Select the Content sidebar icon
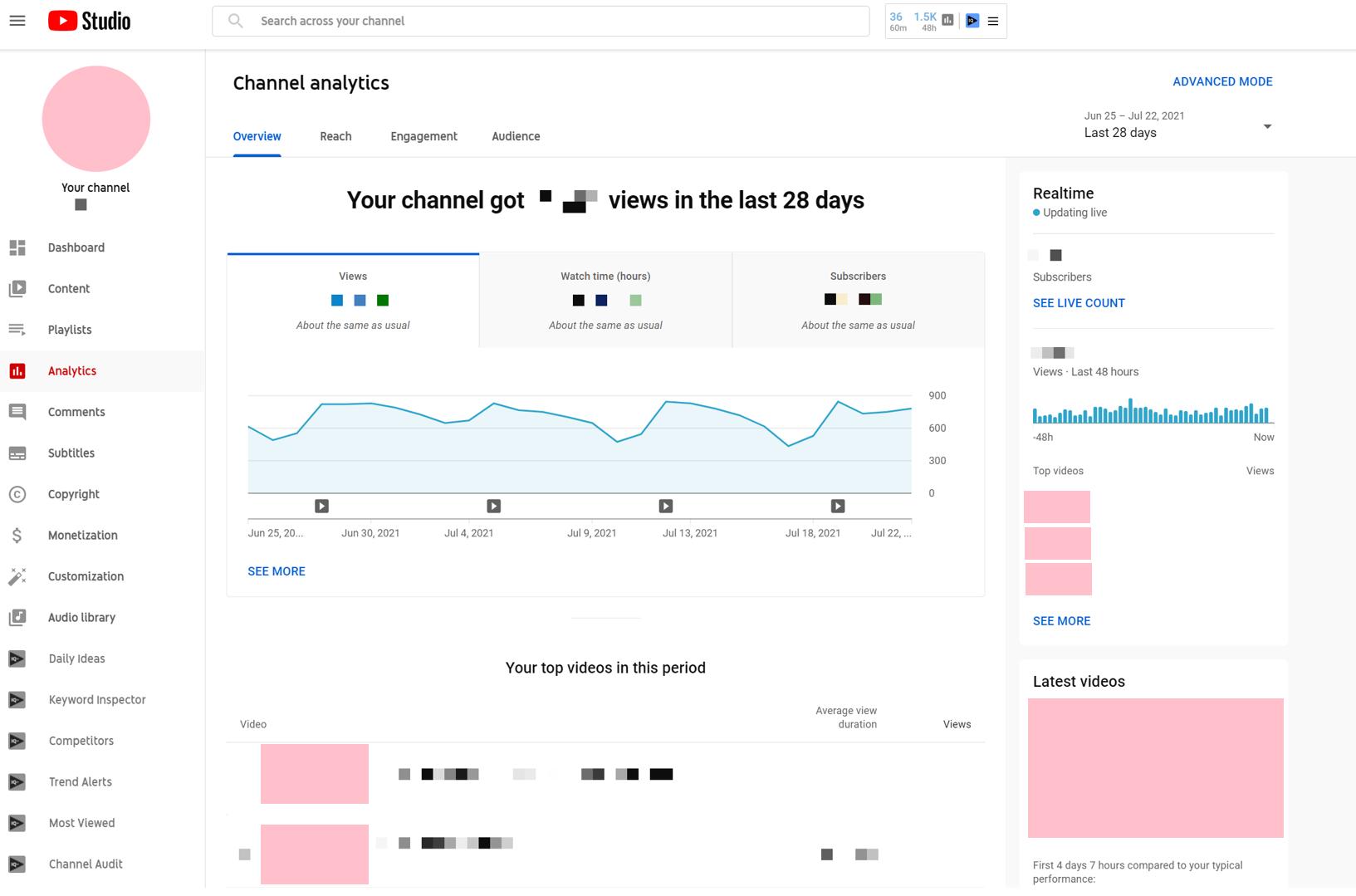Screen dimensions: 1356x896 click(17, 288)
